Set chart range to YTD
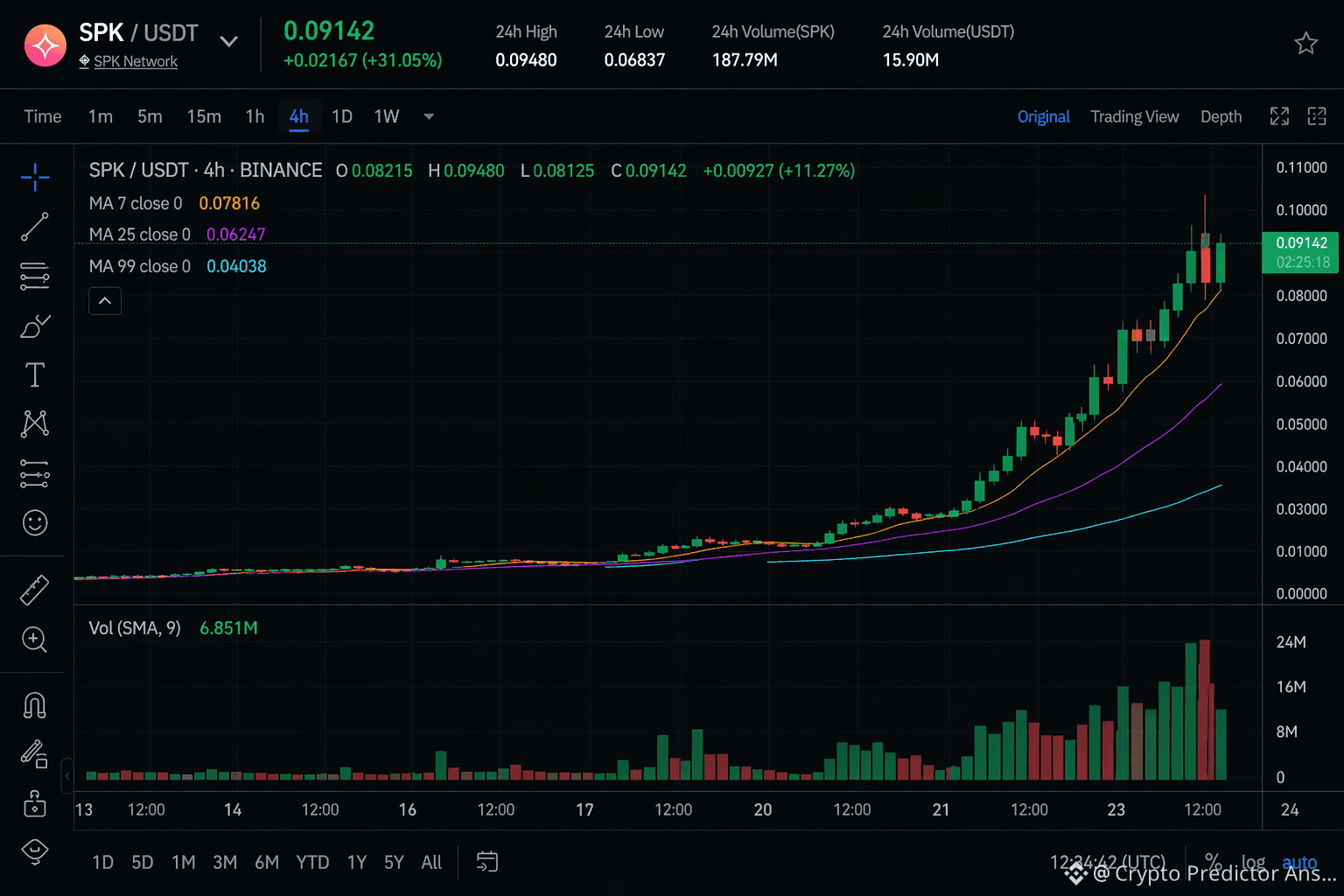Image resolution: width=1344 pixels, height=896 pixels. (x=312, y=862)
